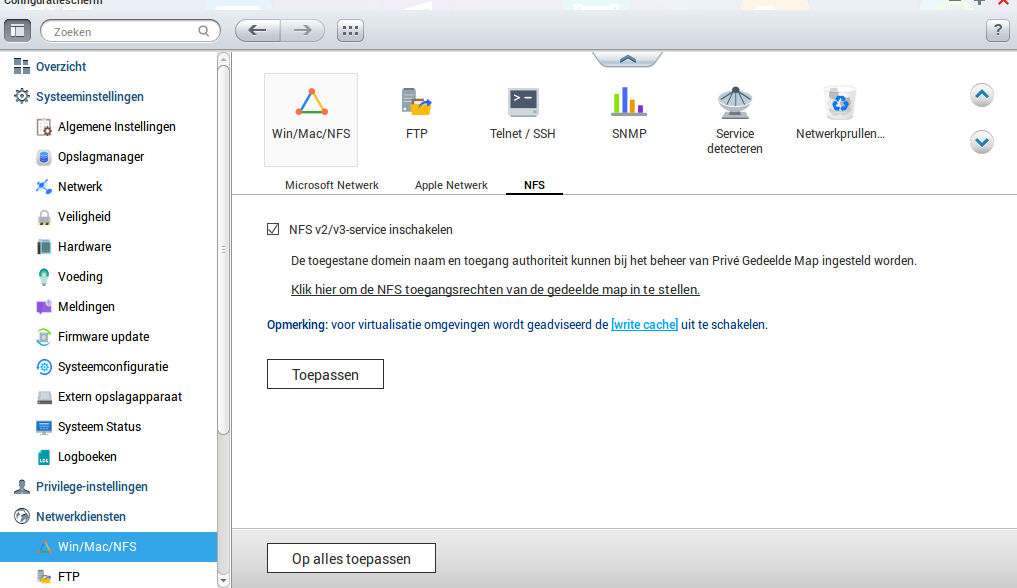Switch to Apple Netwerk tab
Viewport: 1017px width, 588px height.
pos(451,185)
